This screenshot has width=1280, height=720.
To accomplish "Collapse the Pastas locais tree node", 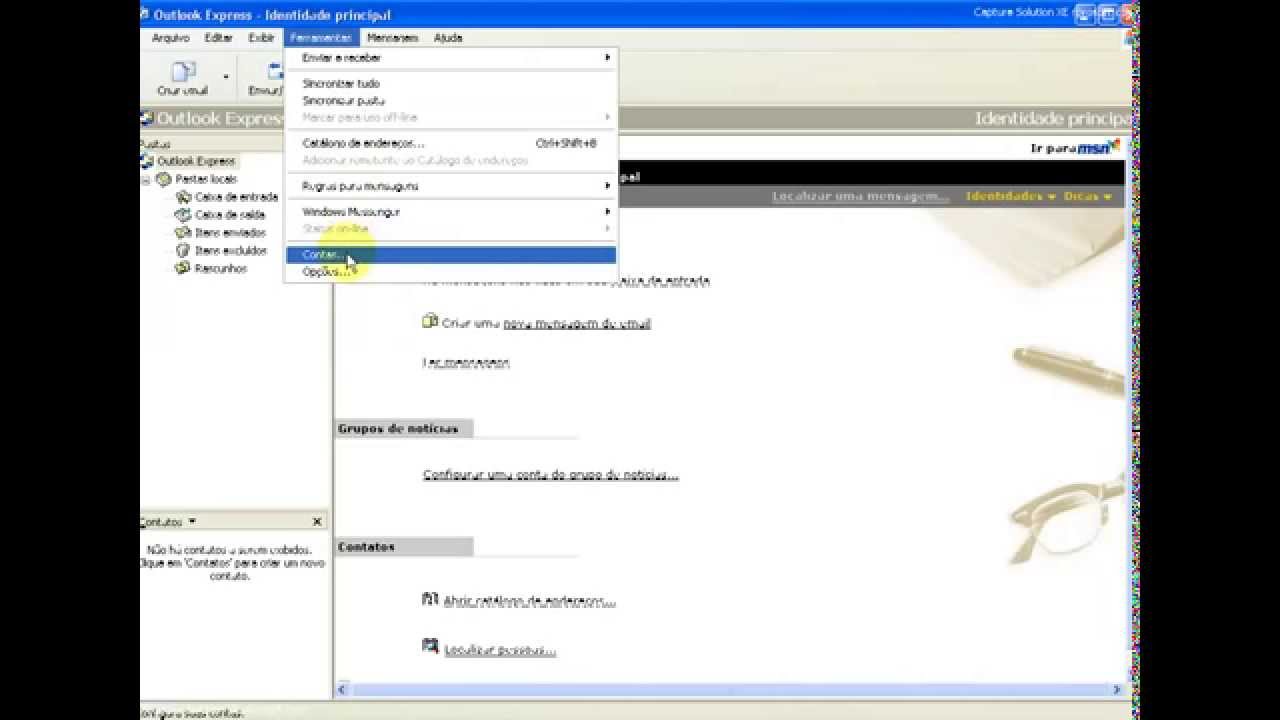I will [146, 180].
